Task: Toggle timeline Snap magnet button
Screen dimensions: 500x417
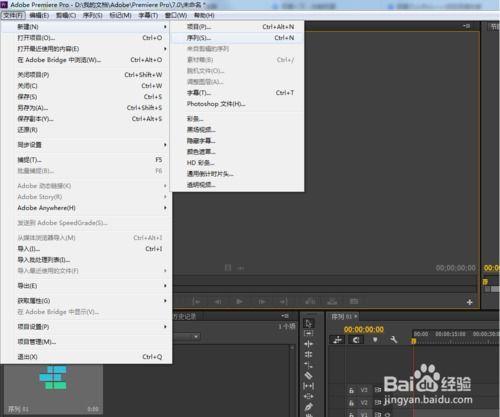Action: (x=356, y=340)
